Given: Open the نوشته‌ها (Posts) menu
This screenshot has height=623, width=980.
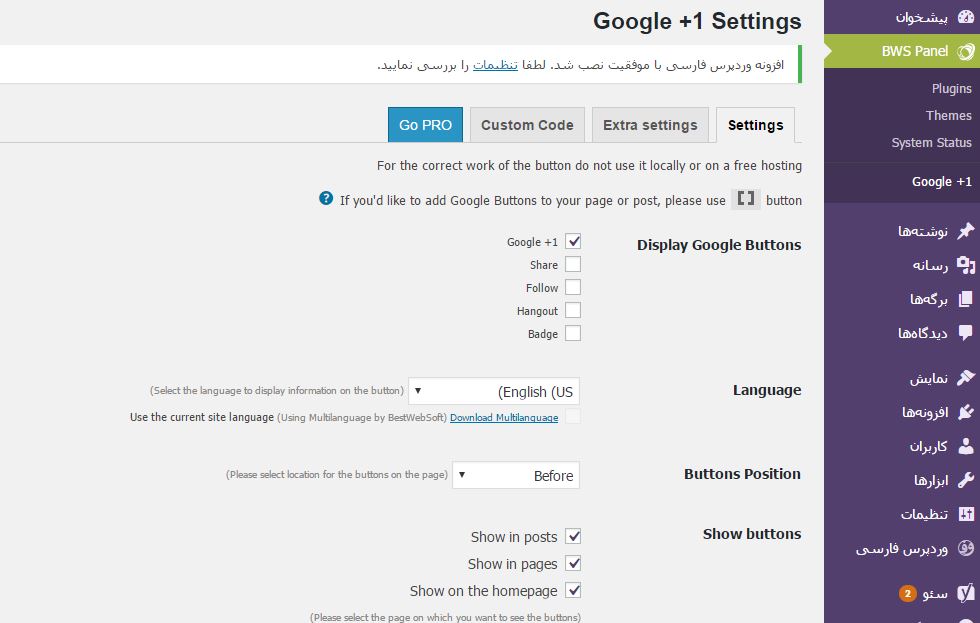Looking at the screenshot, I should click(902, 231).
